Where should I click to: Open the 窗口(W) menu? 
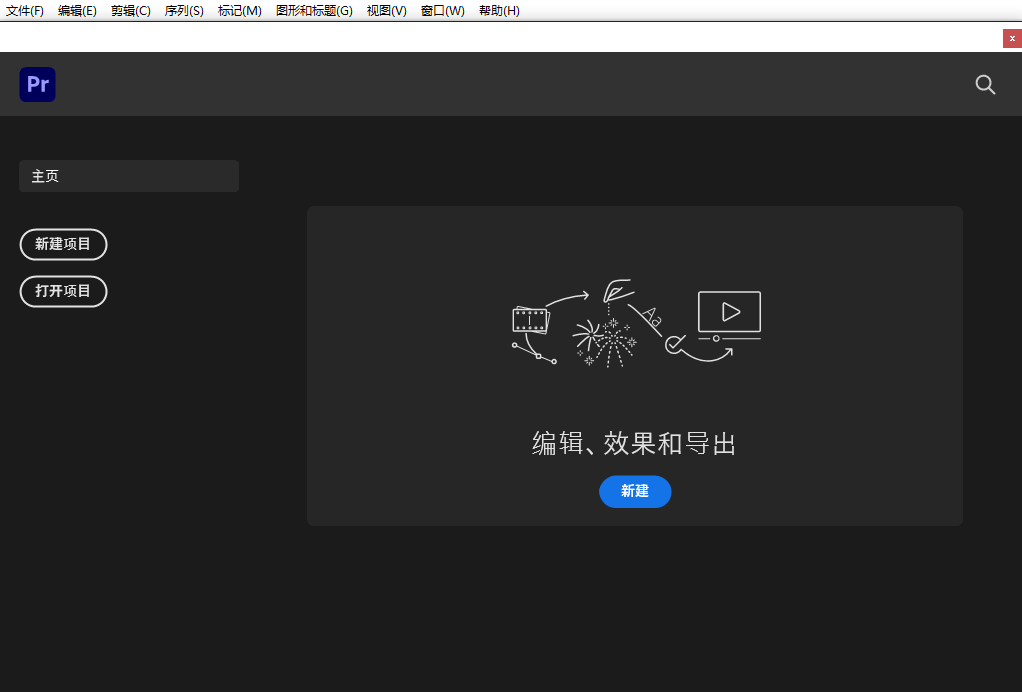point(442,11)
